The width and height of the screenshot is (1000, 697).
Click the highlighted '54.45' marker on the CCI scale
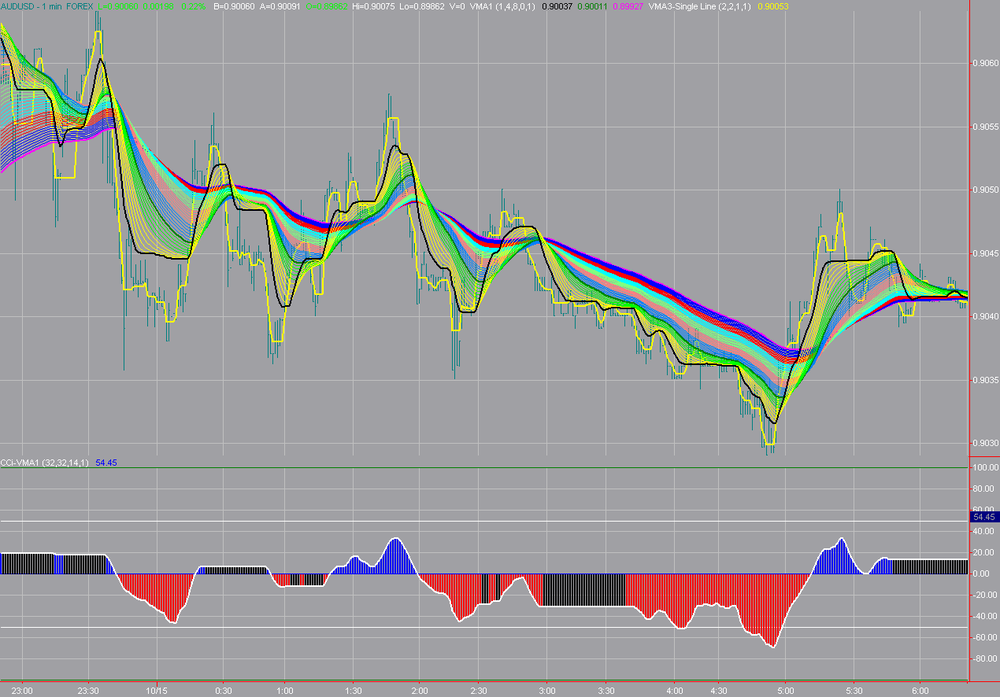click(984, 517)
